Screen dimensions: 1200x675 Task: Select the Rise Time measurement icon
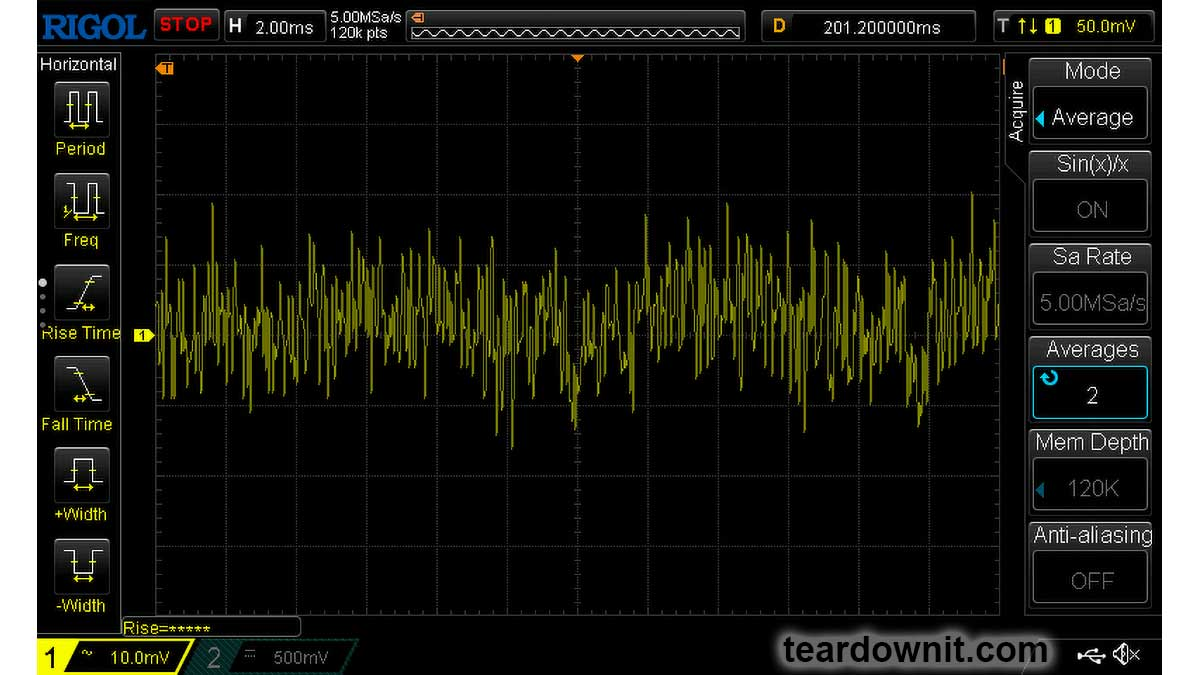(80, 292)
